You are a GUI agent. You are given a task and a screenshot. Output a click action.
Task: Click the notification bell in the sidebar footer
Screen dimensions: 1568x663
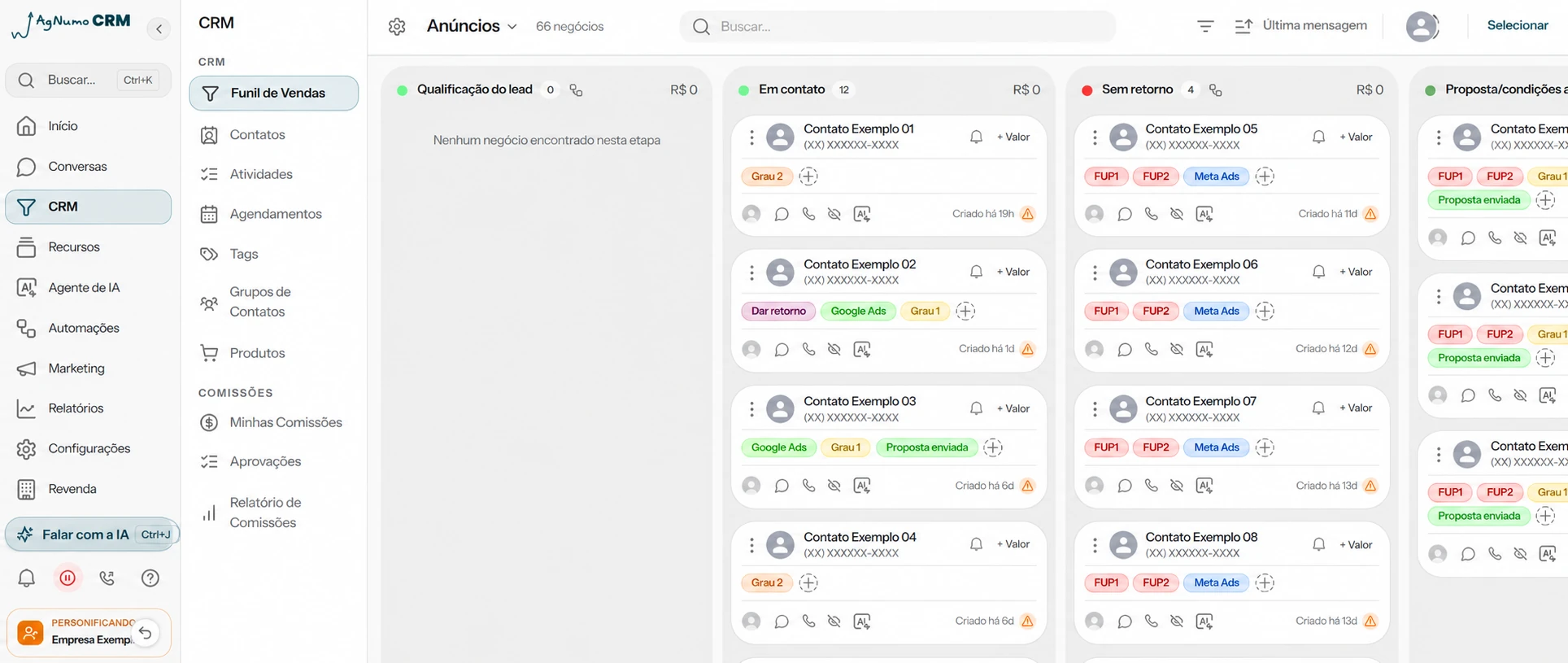(x=27, y=578)
